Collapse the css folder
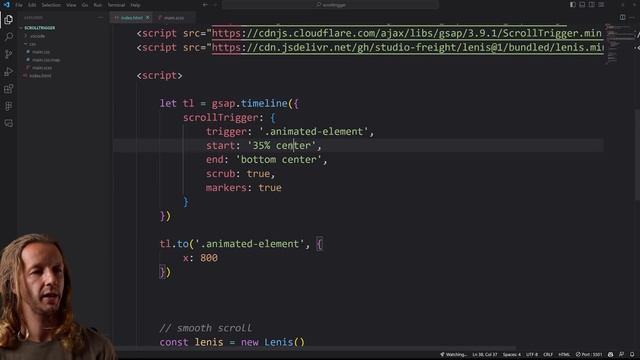This screenshot has height=360, width=640. (x=31, y=44)
